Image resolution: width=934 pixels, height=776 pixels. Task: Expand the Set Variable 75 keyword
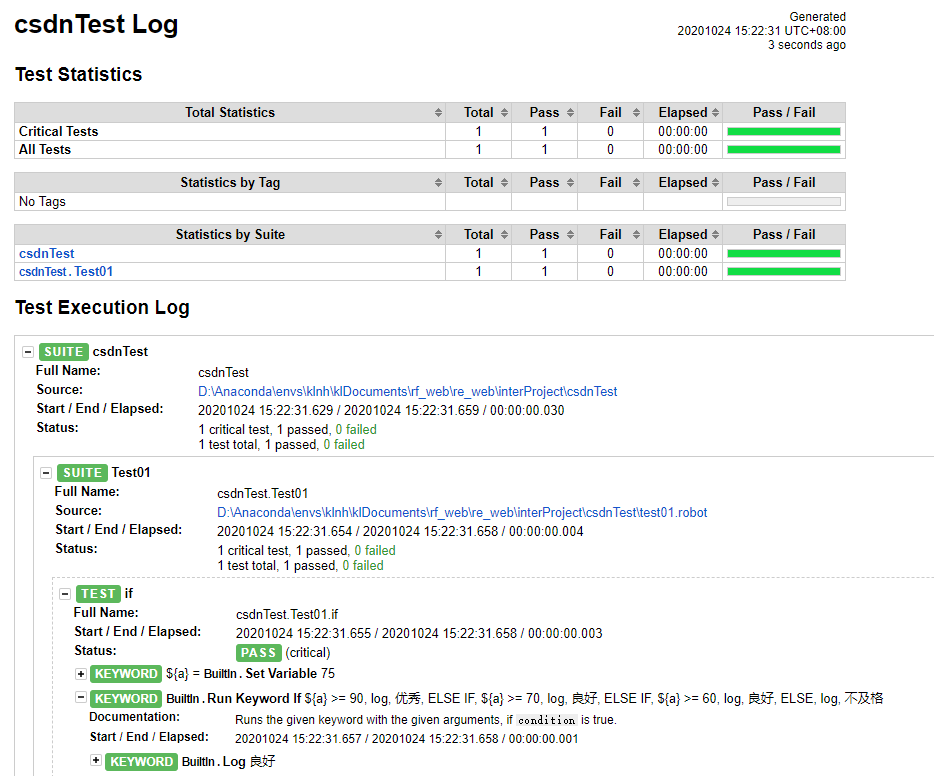pyautogui.click(x=81, y=674)
